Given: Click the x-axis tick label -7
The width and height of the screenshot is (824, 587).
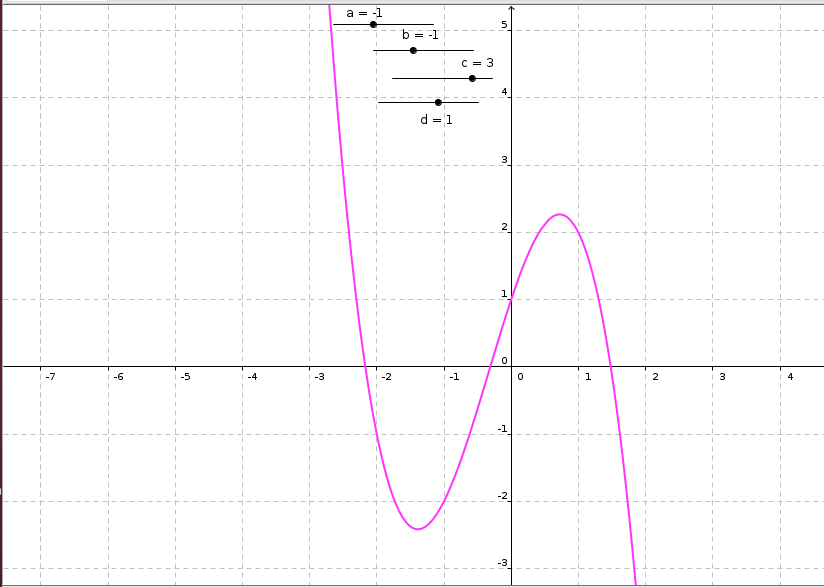Looking at the screenshot, I should coord(49,377).
